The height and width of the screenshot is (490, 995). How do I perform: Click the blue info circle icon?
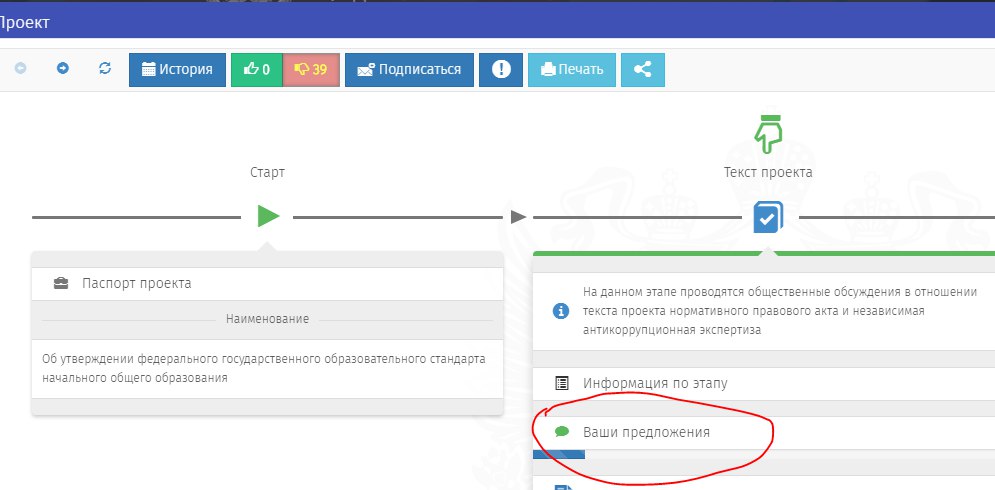tap(561, 311)
